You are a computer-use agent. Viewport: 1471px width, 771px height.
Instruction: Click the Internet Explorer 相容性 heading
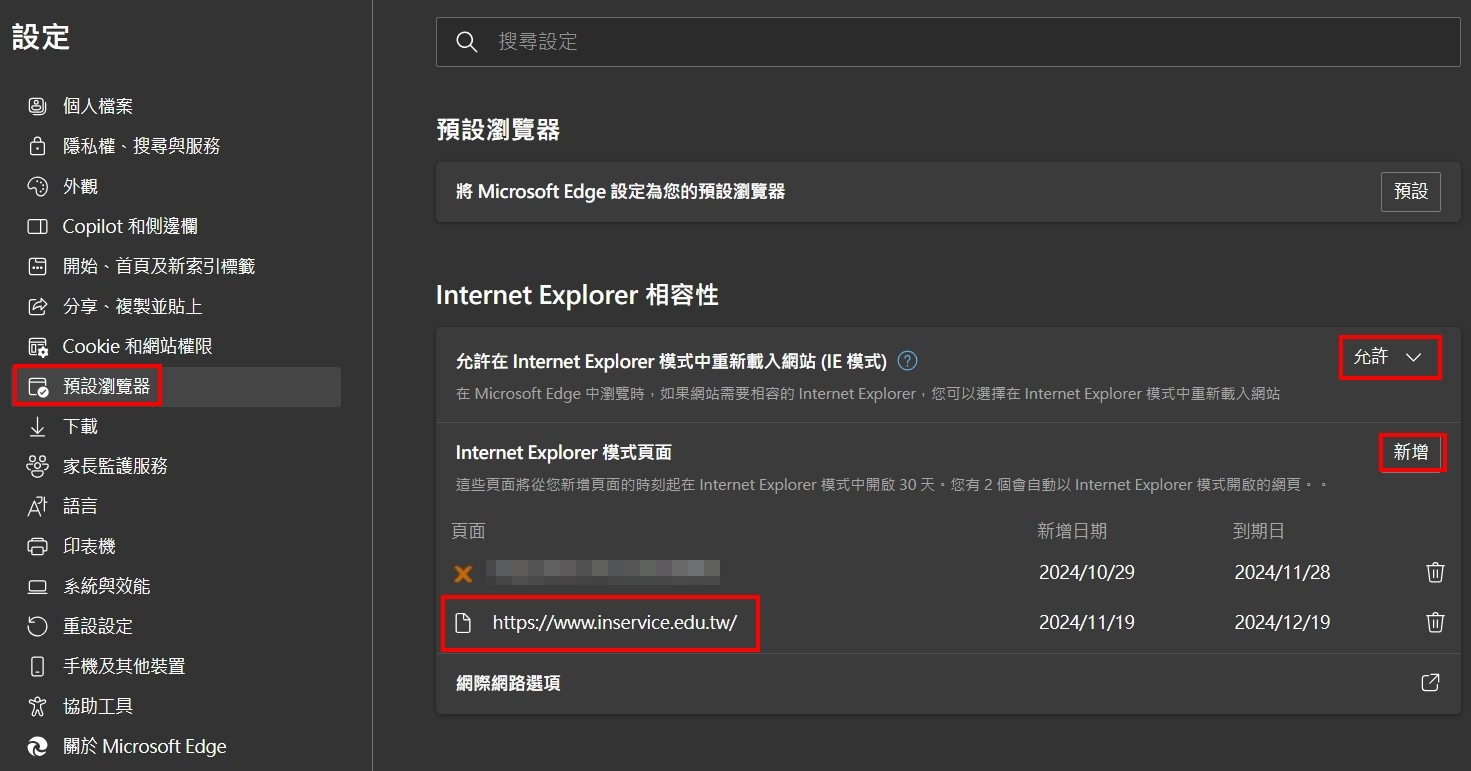coord(577,295)
